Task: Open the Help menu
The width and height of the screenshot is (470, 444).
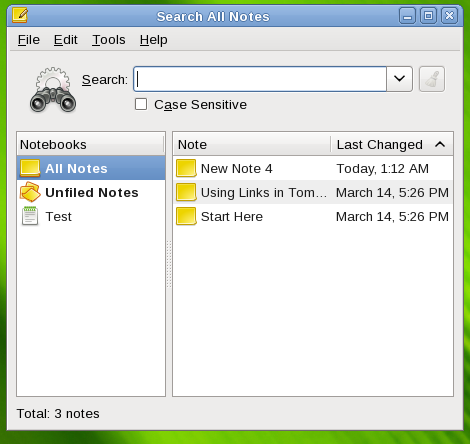Action: point(153,40)
